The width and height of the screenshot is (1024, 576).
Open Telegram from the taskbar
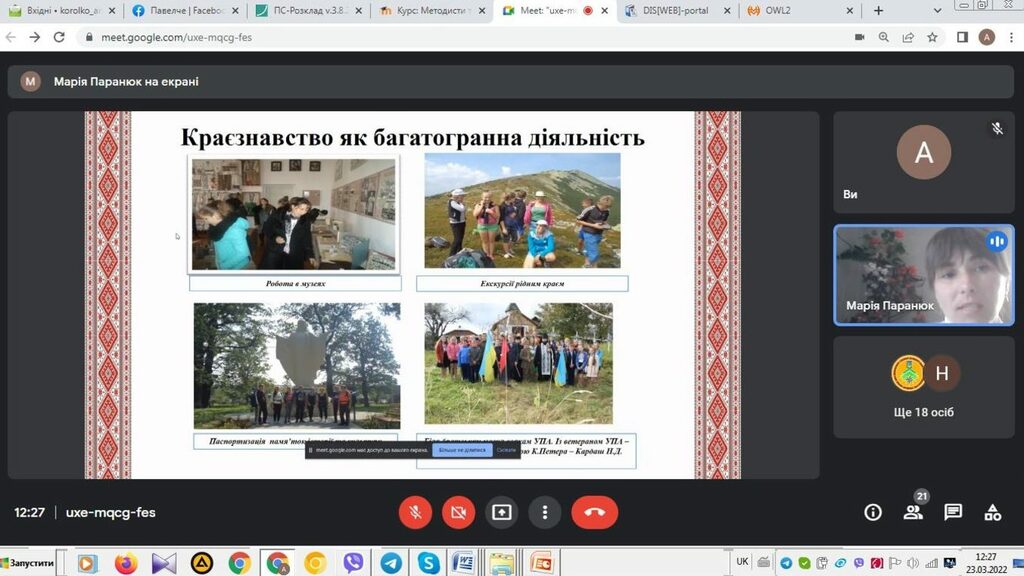coord(391,563)
